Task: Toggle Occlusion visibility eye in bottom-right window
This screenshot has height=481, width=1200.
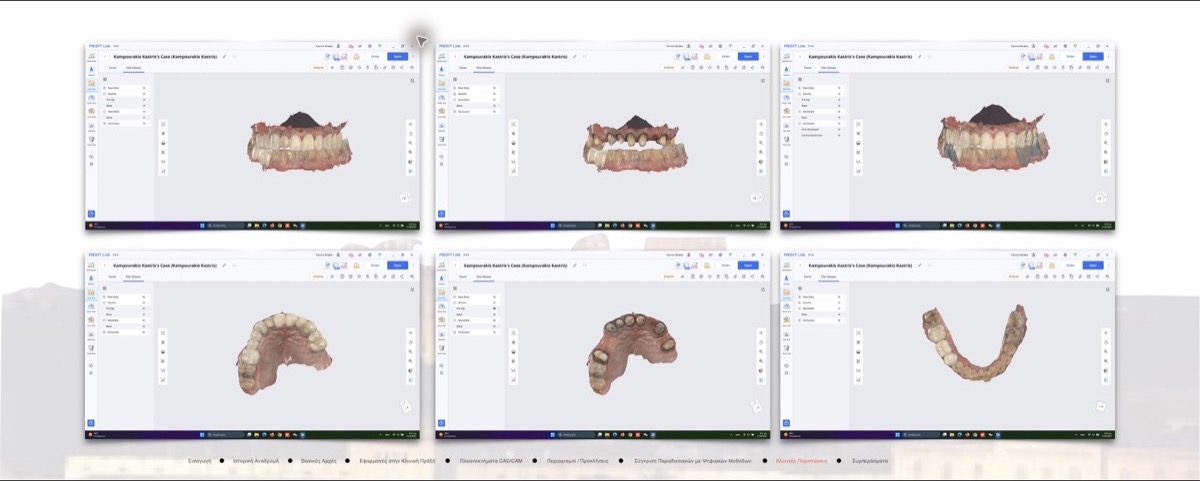Action: pyautogui.click(x=839, y=320)
